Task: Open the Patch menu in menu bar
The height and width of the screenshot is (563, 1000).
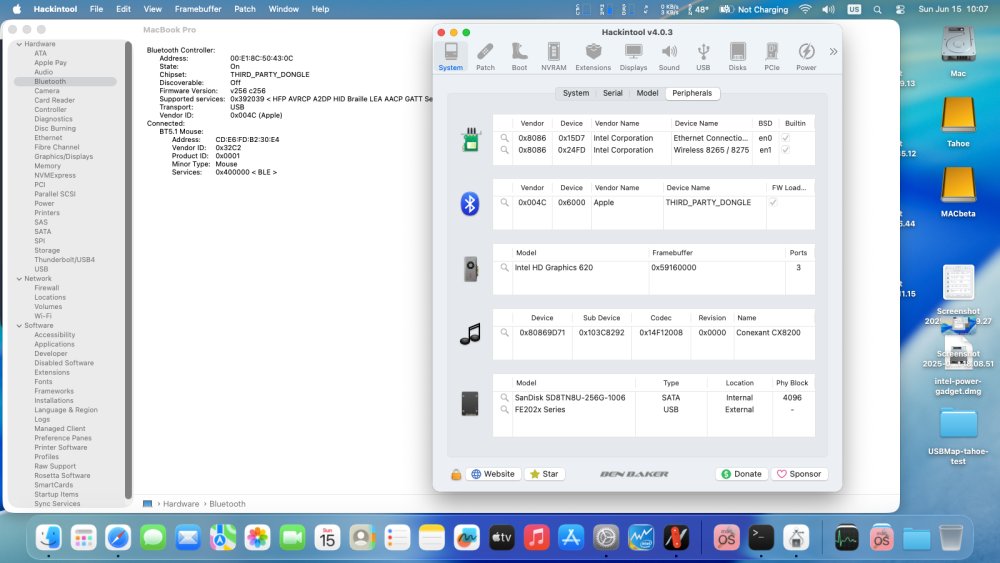Action: (245, 9)
